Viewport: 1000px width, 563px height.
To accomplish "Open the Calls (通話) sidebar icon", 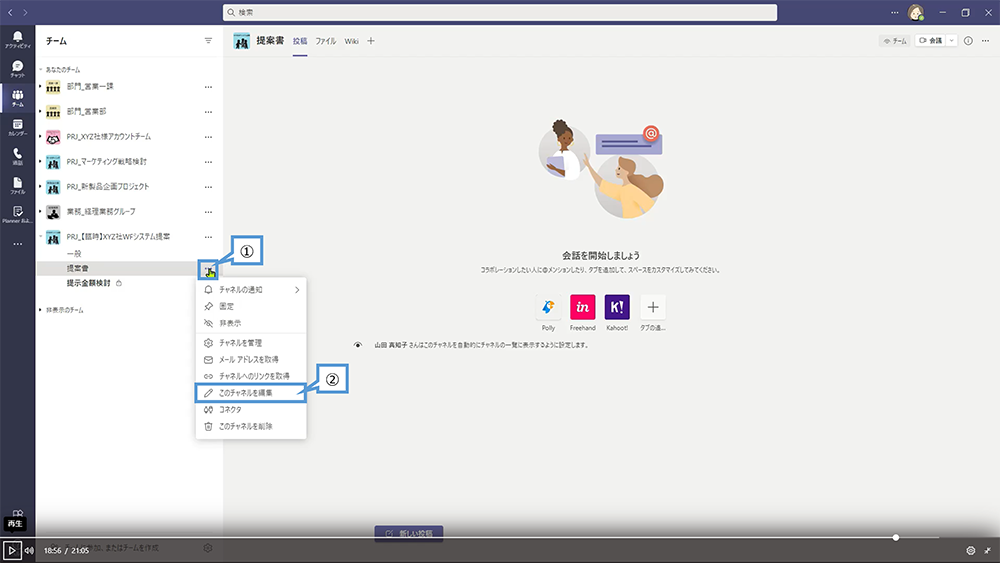I will tap(17, 156).
